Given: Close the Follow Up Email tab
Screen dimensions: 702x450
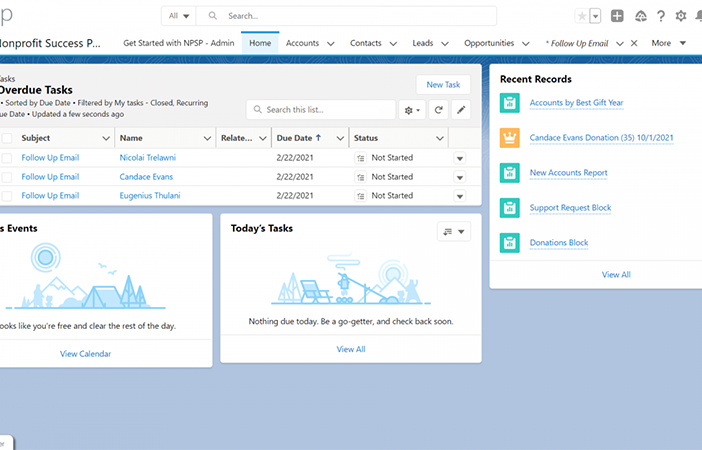Looking at the screenshot, I should tap(634, 43).
